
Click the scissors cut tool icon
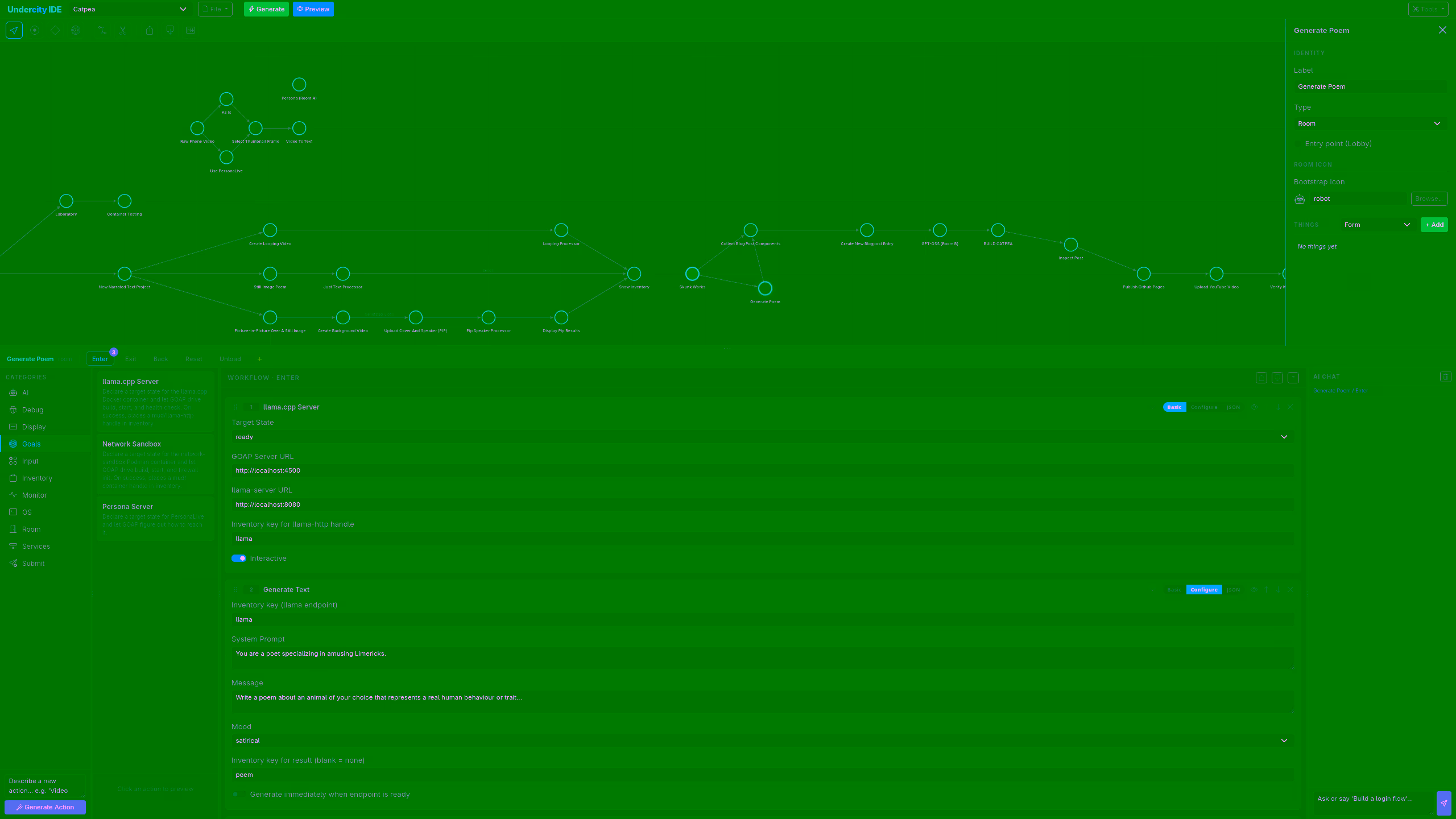[x=123, y=30]
